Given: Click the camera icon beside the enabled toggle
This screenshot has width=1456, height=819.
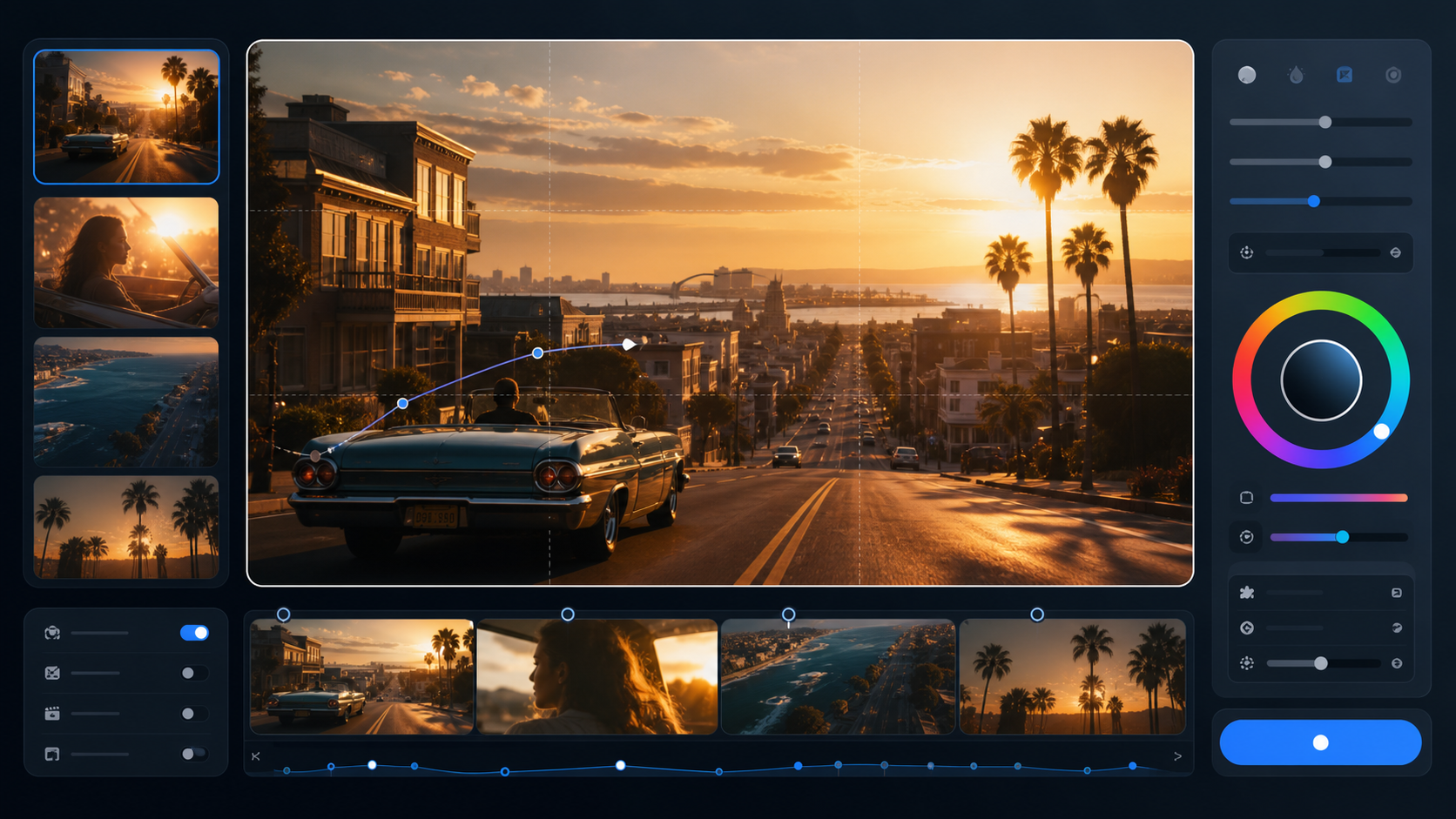Looking at the screenshot, I should tap(52, 633).
